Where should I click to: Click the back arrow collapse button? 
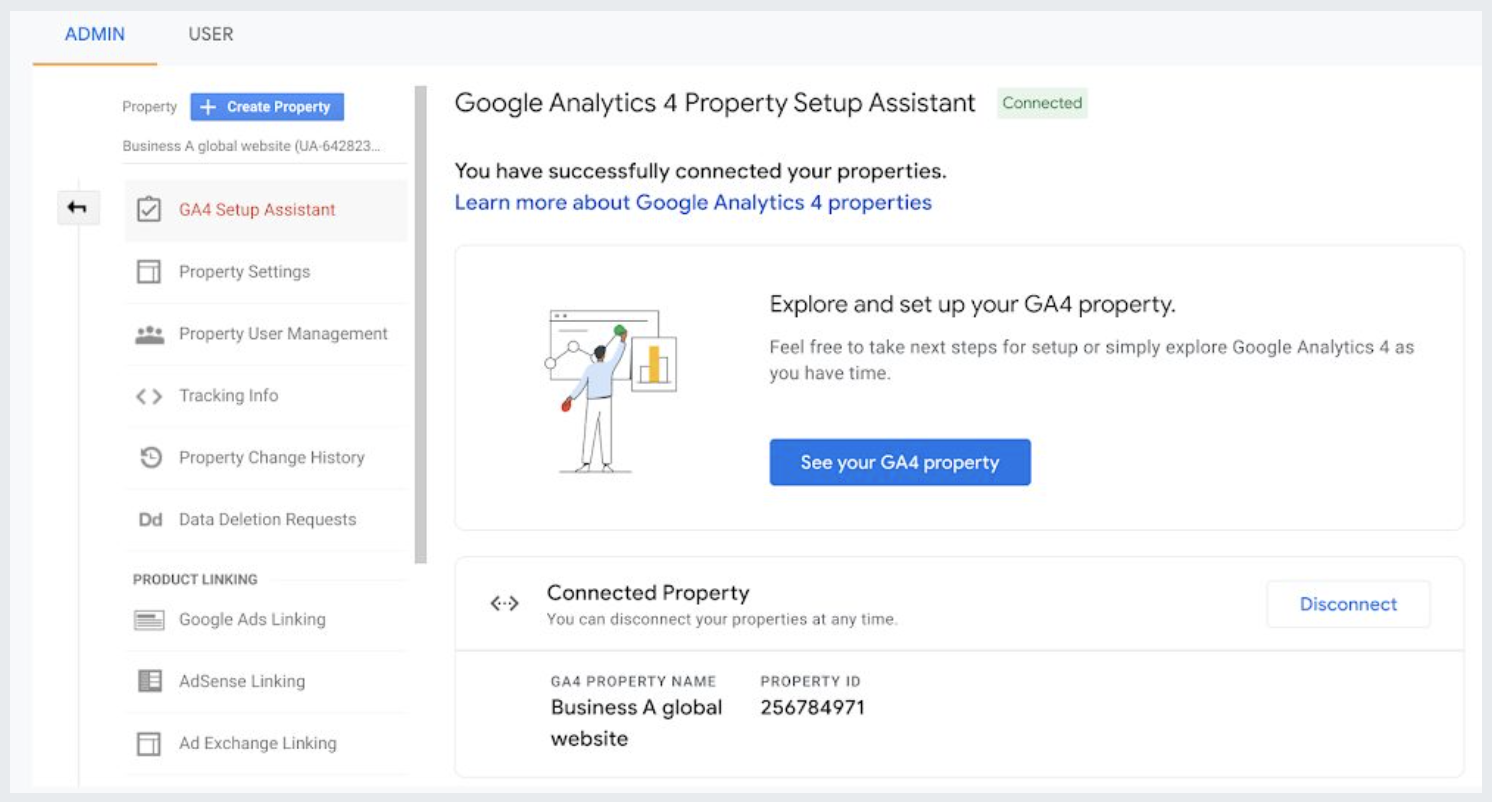click(x=78, y=208)
